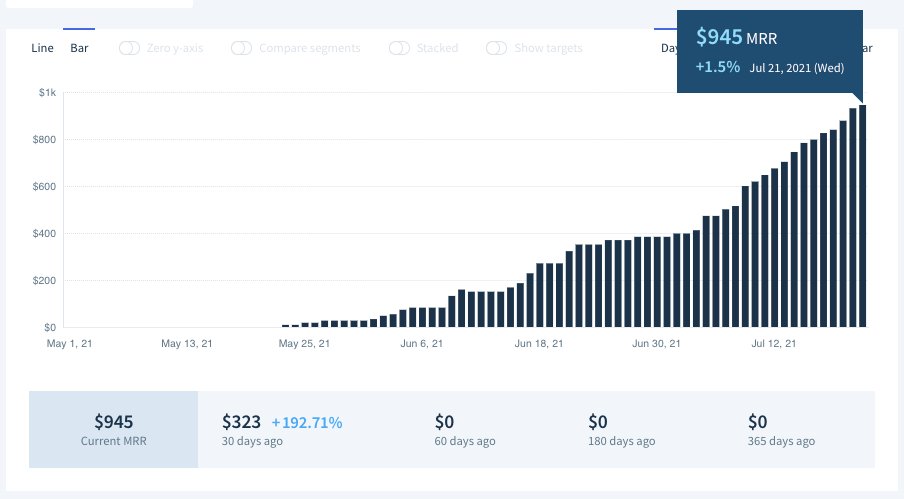
Task: Select the 180 days ago value
Action: 598,422
